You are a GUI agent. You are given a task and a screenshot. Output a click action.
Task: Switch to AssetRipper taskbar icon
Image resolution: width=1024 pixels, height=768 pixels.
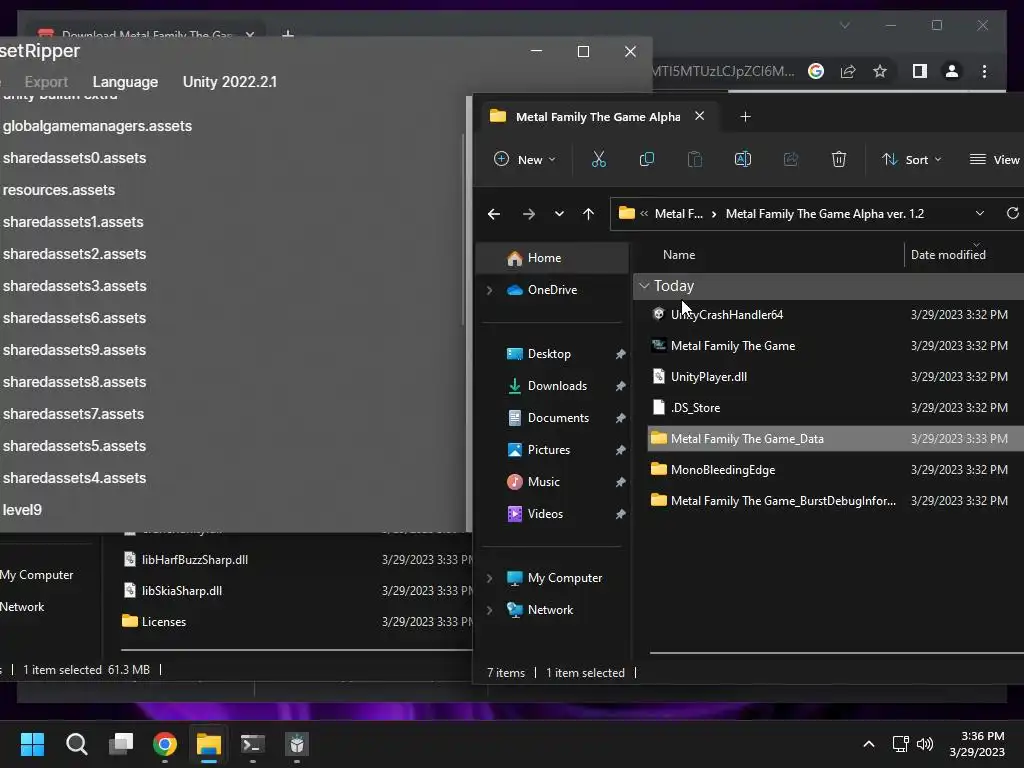tap(296, 744)
